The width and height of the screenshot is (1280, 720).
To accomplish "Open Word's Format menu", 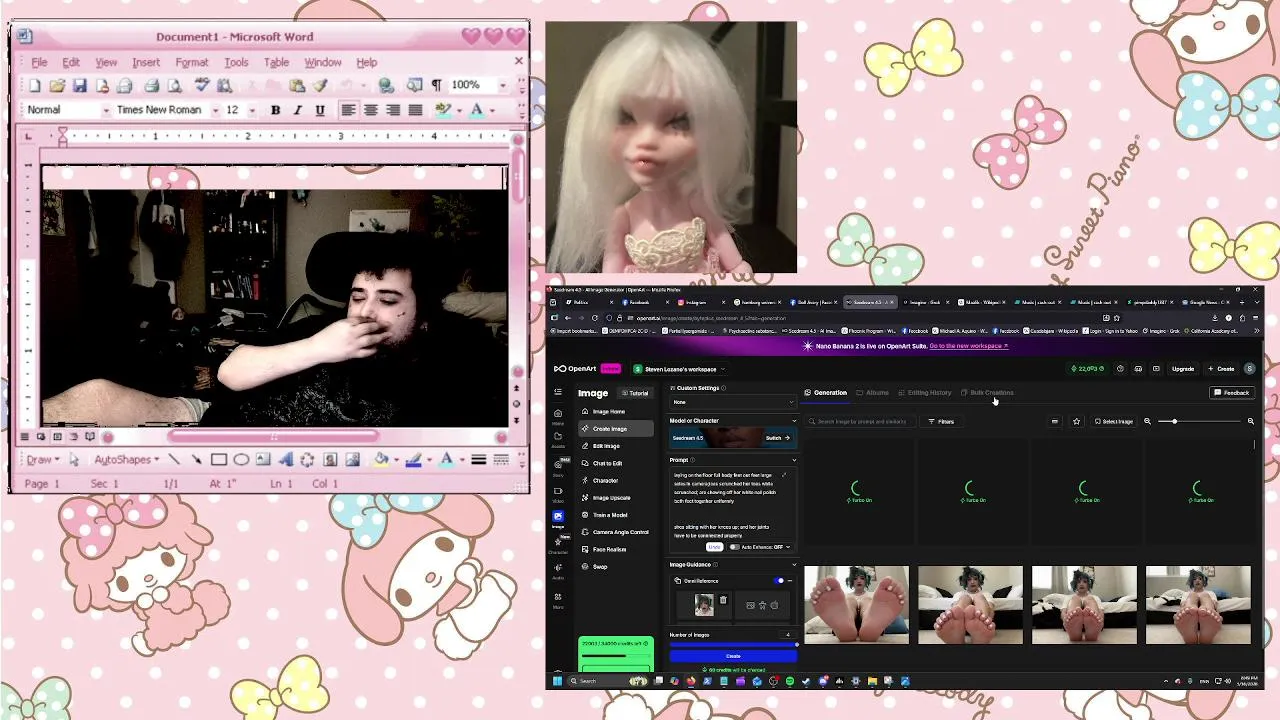I will [192, 62].
